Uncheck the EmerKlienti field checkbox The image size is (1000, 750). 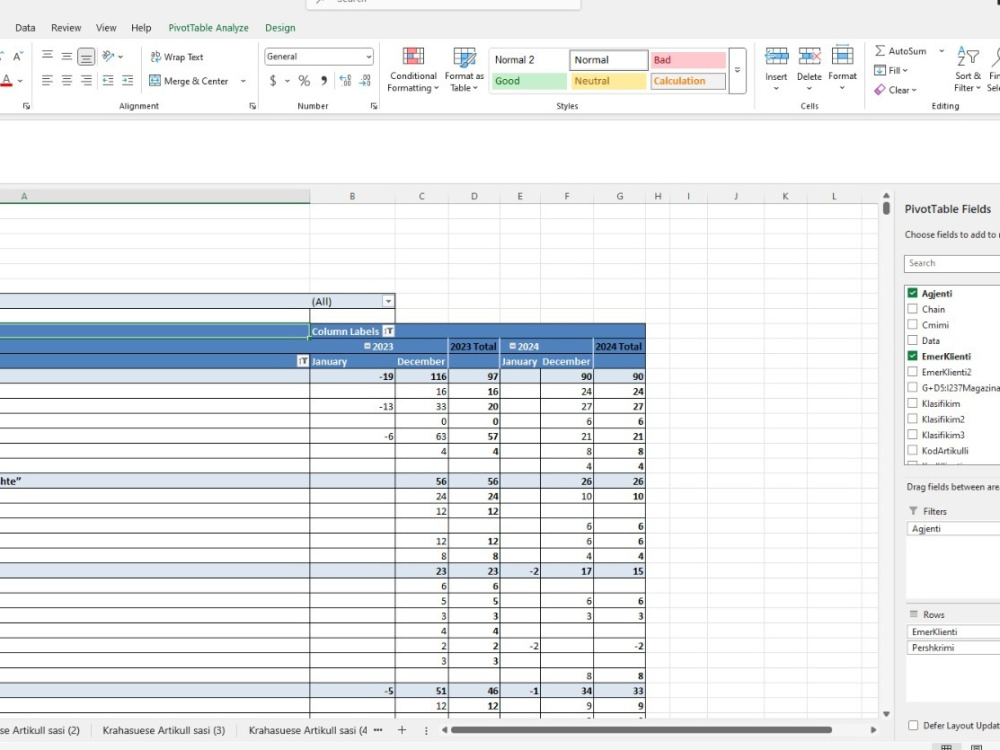pos(913,356)
